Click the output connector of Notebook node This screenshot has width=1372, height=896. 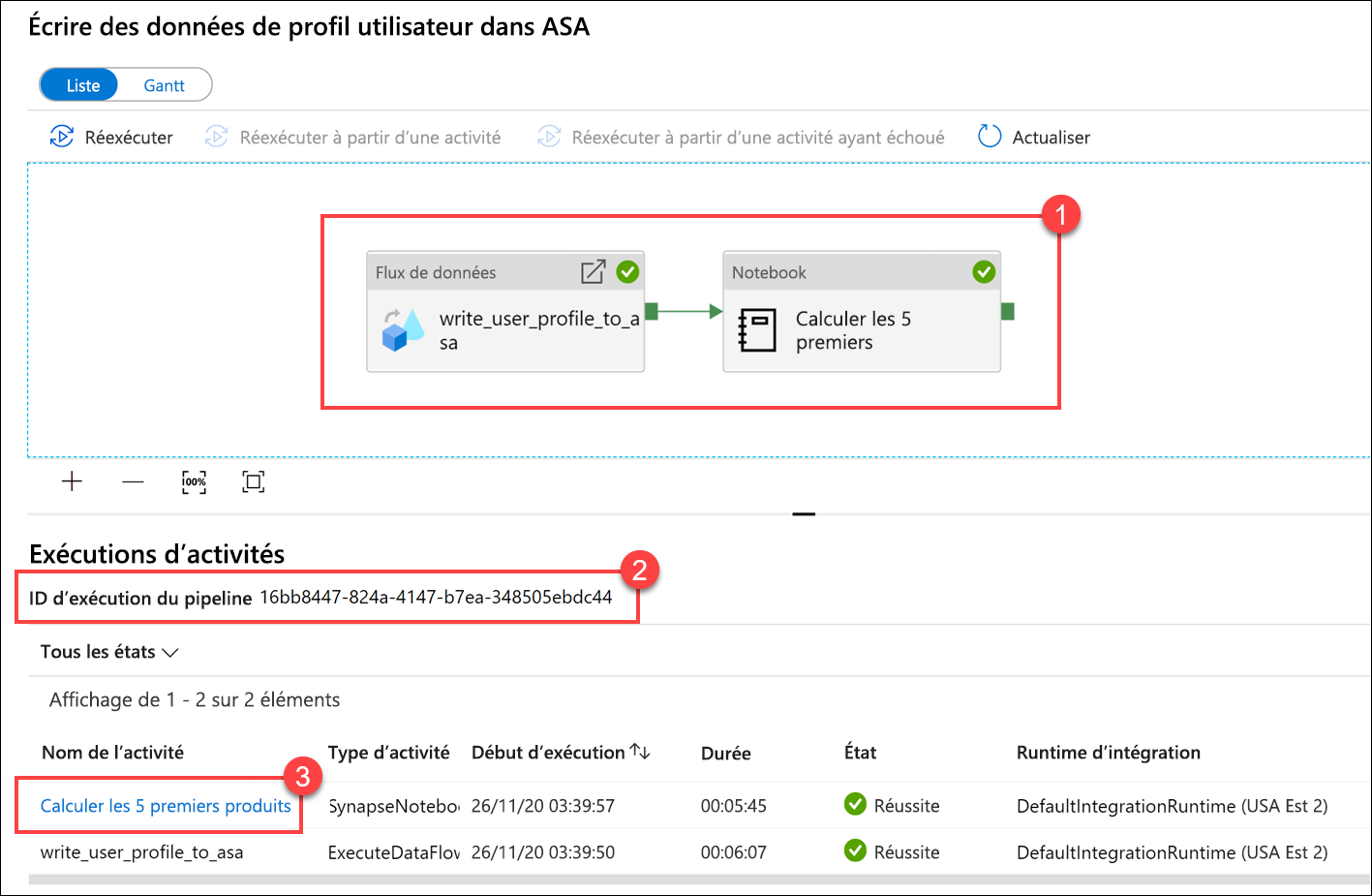(x=1008, y=311)
